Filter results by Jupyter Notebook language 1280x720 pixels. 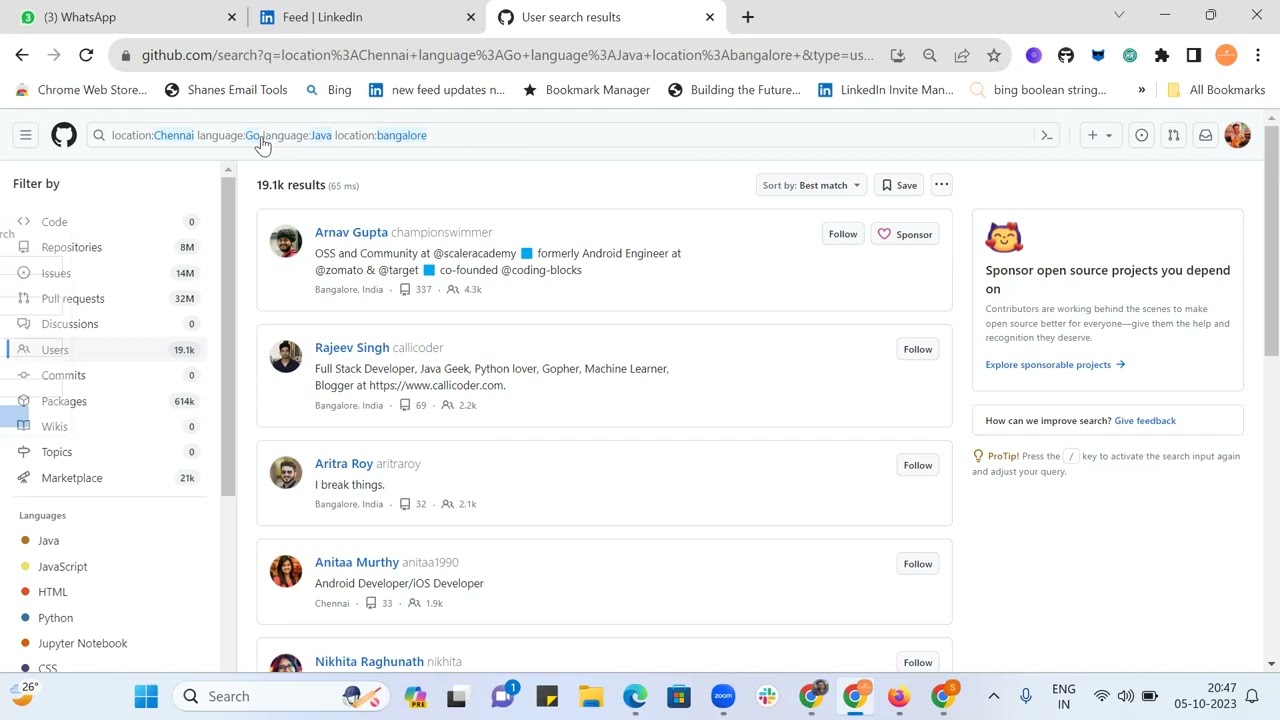click(x=82, y=643)
